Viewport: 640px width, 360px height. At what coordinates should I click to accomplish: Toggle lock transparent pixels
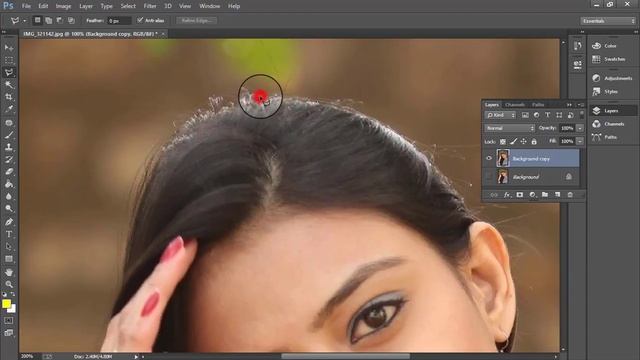503,141
